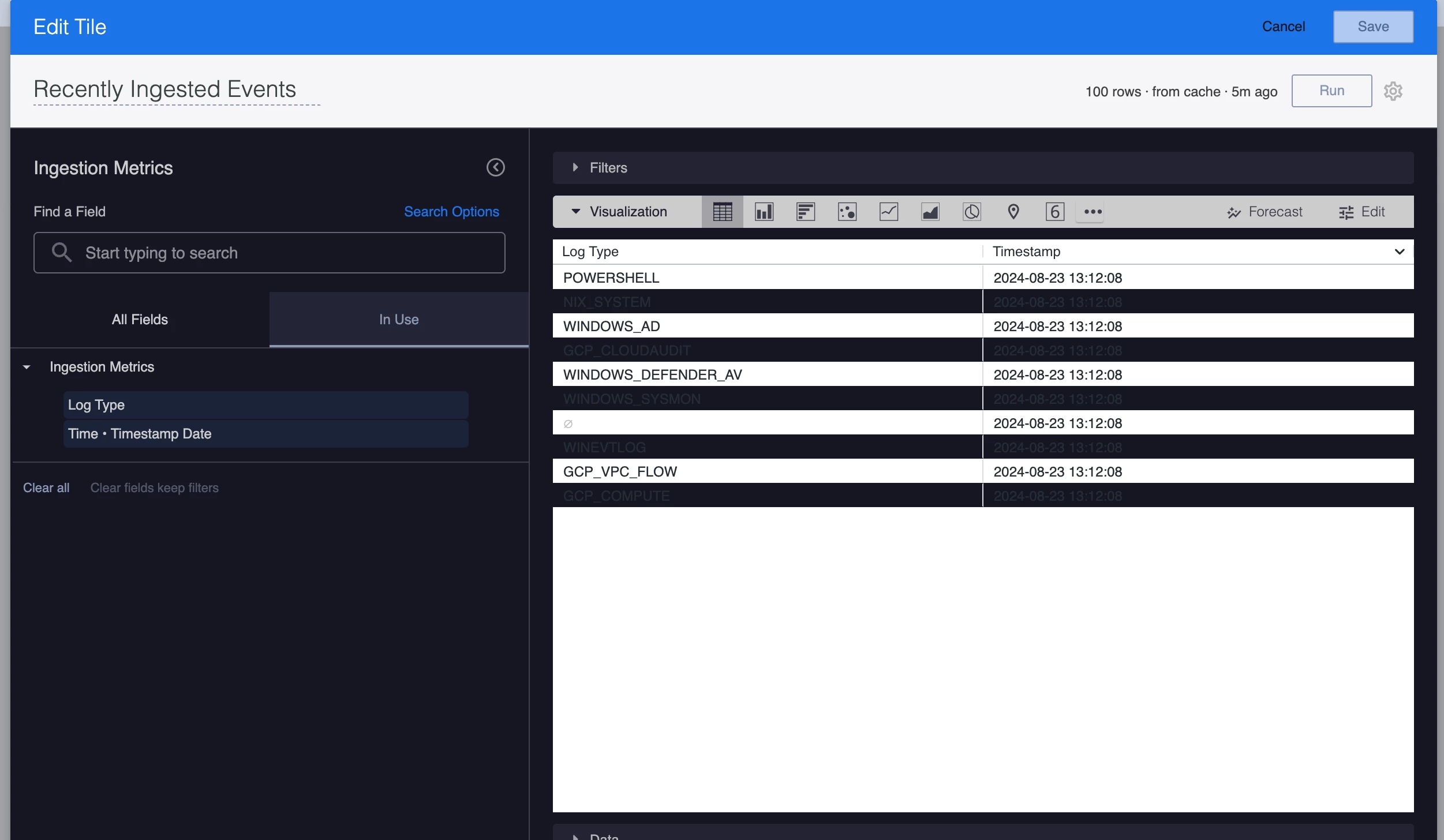Click the POWERSHELL cell
Screen dimensions: 1444x840
(767, 277)
